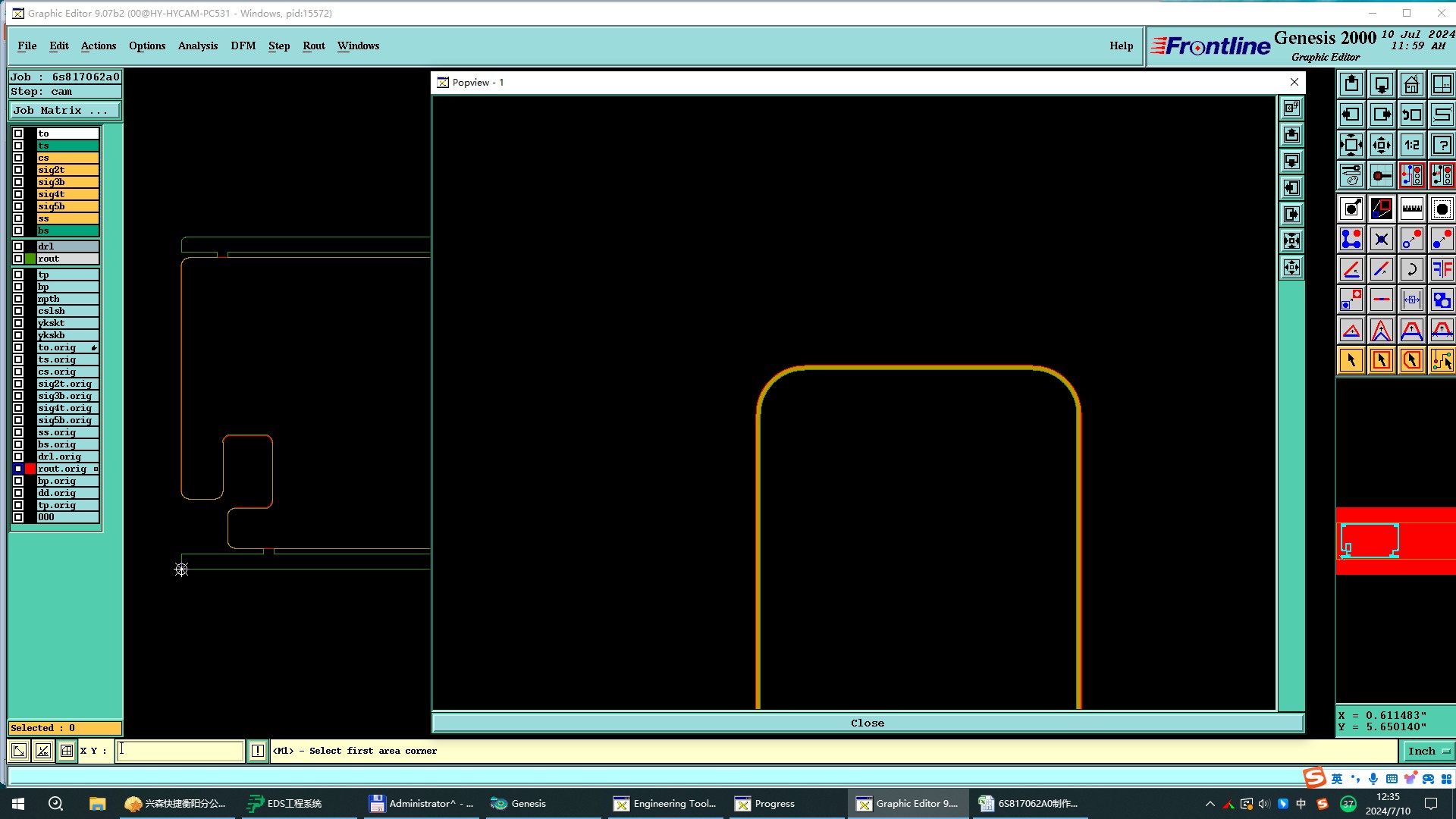Click Close button below Popview
This screenshot has height=819, width=1456.
(x=867, y=723)
